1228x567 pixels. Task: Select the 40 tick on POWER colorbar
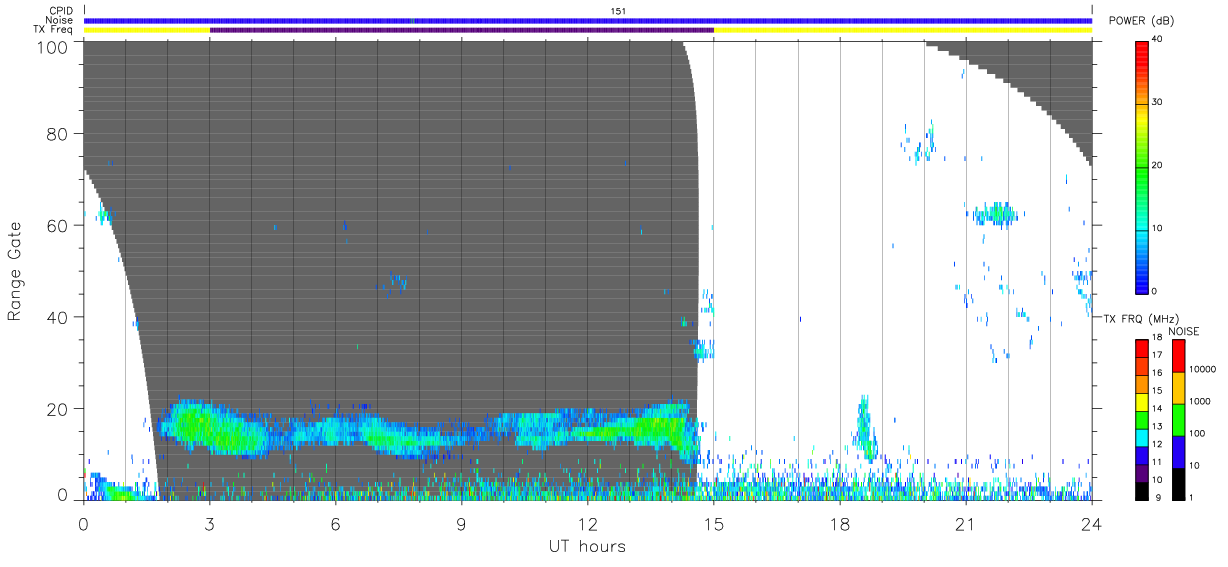tap(1157, 40)
